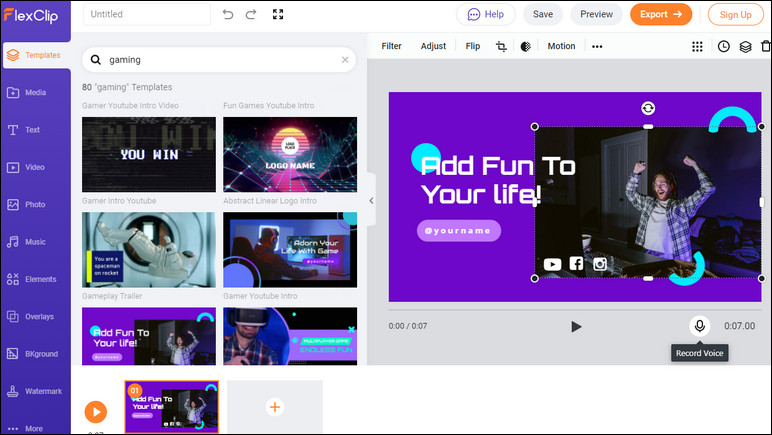This screenshot has height=435, width=772.
Task: Undo the last action
Action: pos(227,14)
